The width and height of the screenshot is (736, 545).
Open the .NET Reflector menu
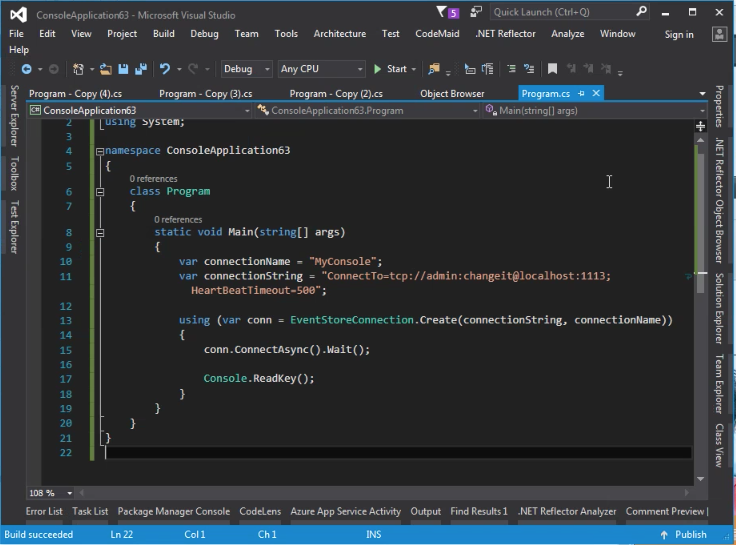506,34
